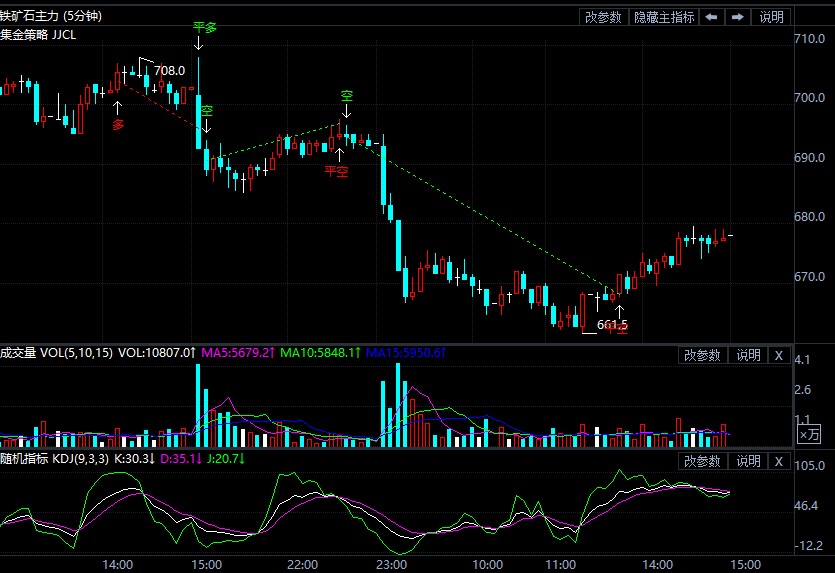Click the red 平空 signal marker
835x573 pixels.
click(336, 170)
